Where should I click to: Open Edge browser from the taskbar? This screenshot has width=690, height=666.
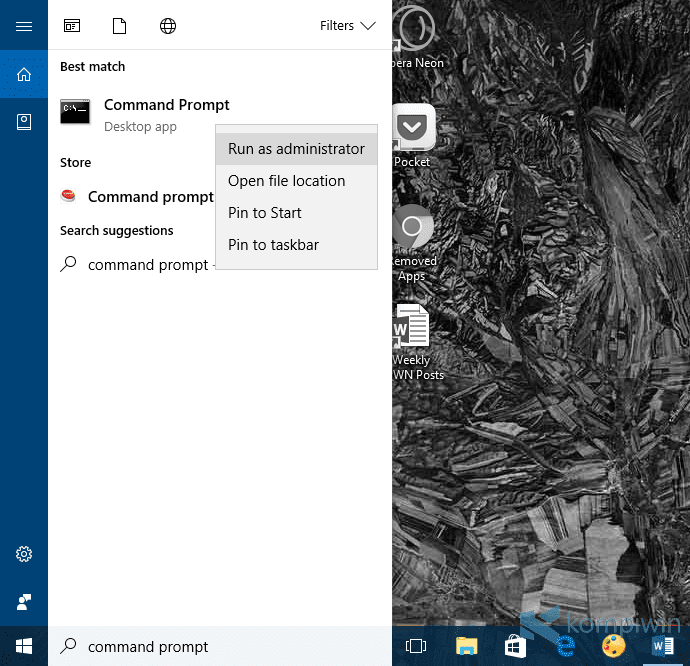(565, 646)
